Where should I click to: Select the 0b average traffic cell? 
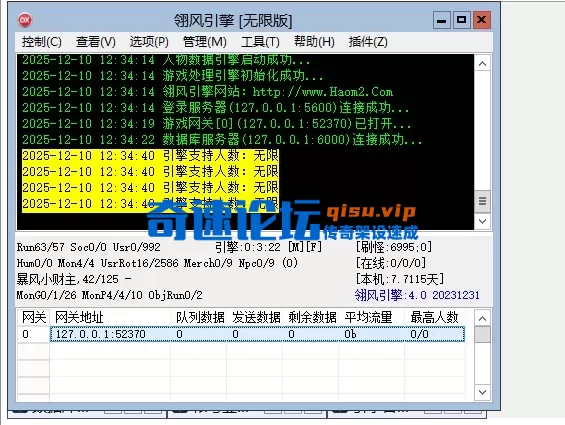tap(372, 334)
